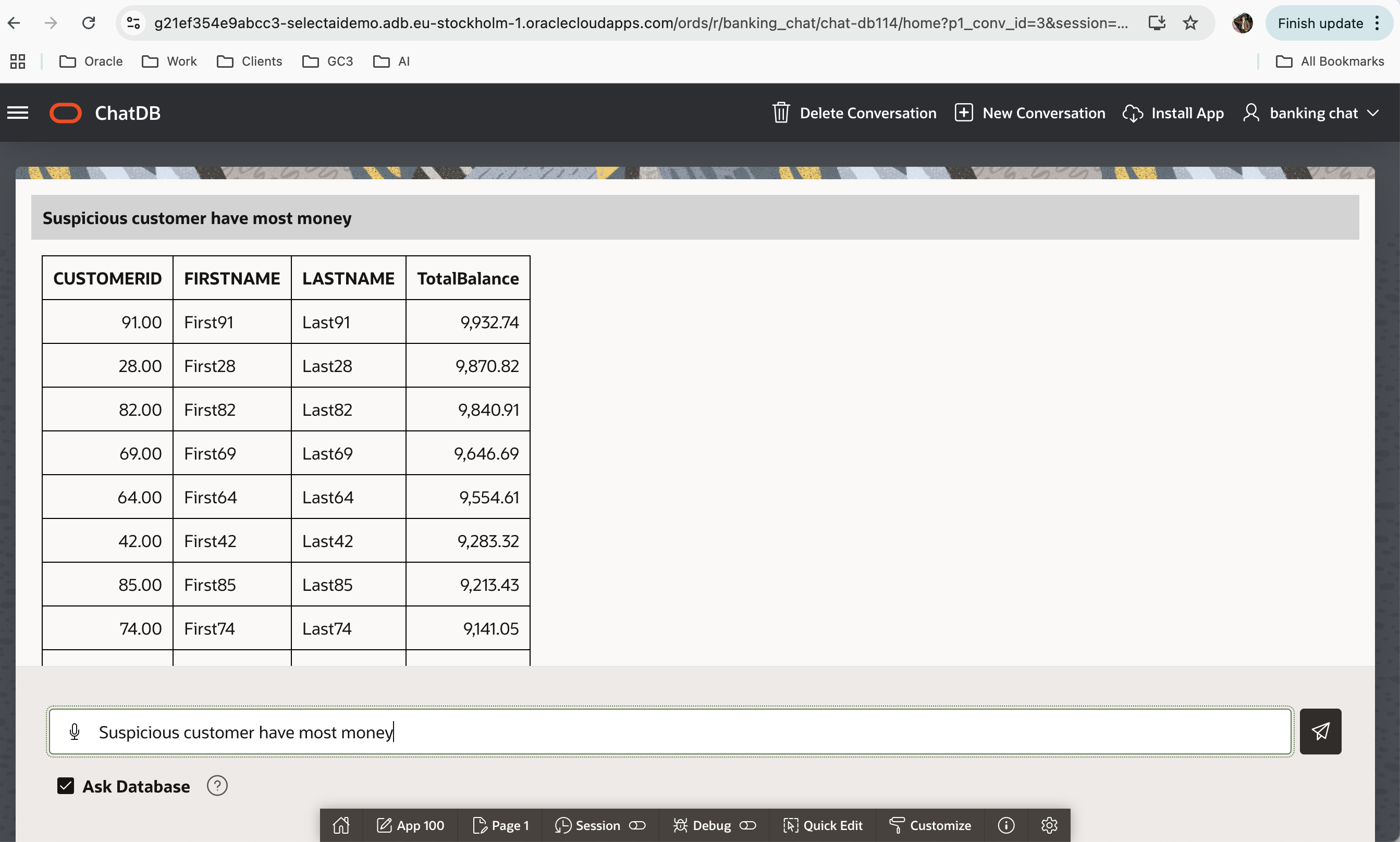Viewport: 1400px width, 842px height.
Task: Click the Delete Conversation trash icon
Action: (781, 113)
